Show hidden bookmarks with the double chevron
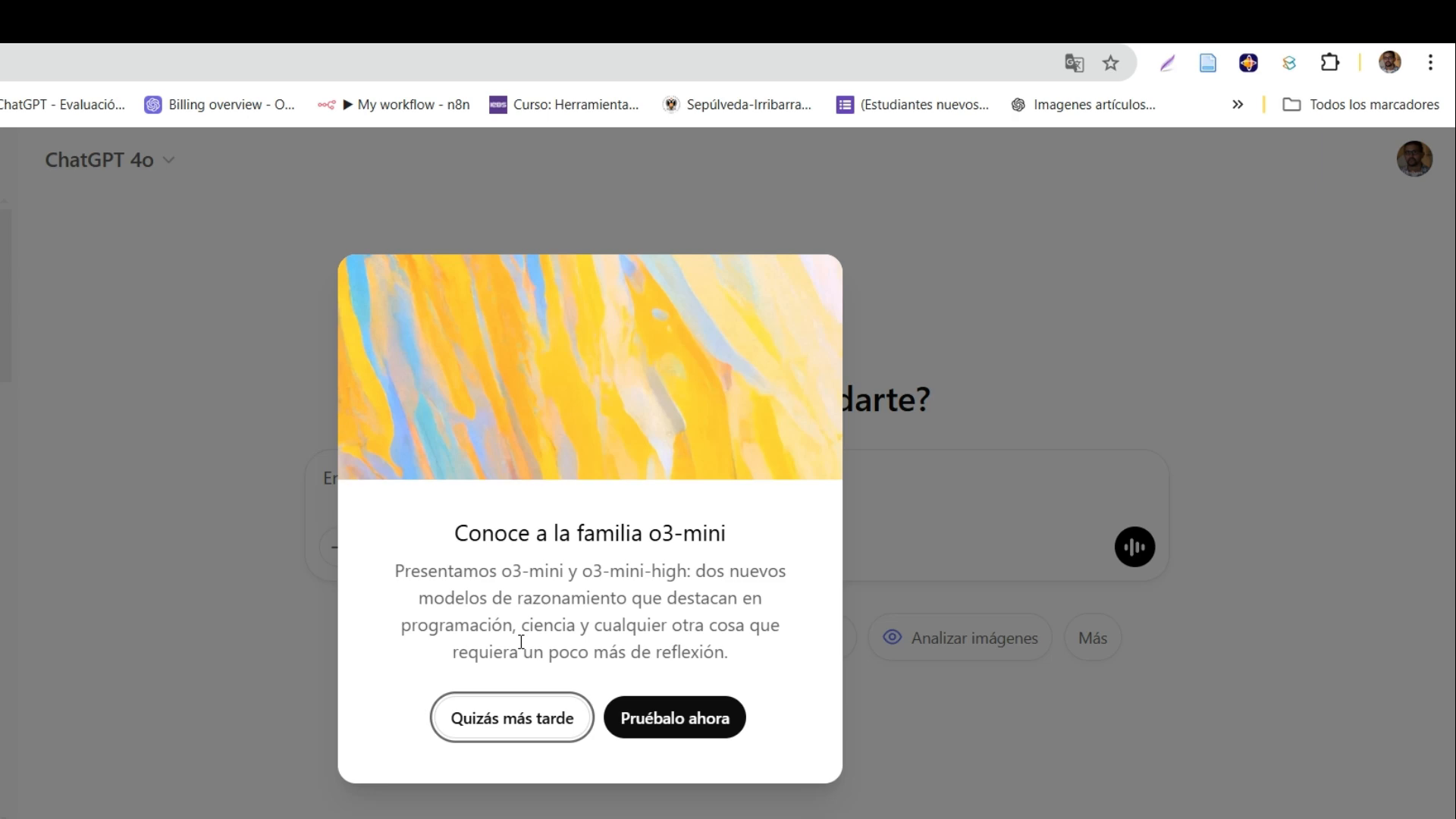 click(1238, 105)
